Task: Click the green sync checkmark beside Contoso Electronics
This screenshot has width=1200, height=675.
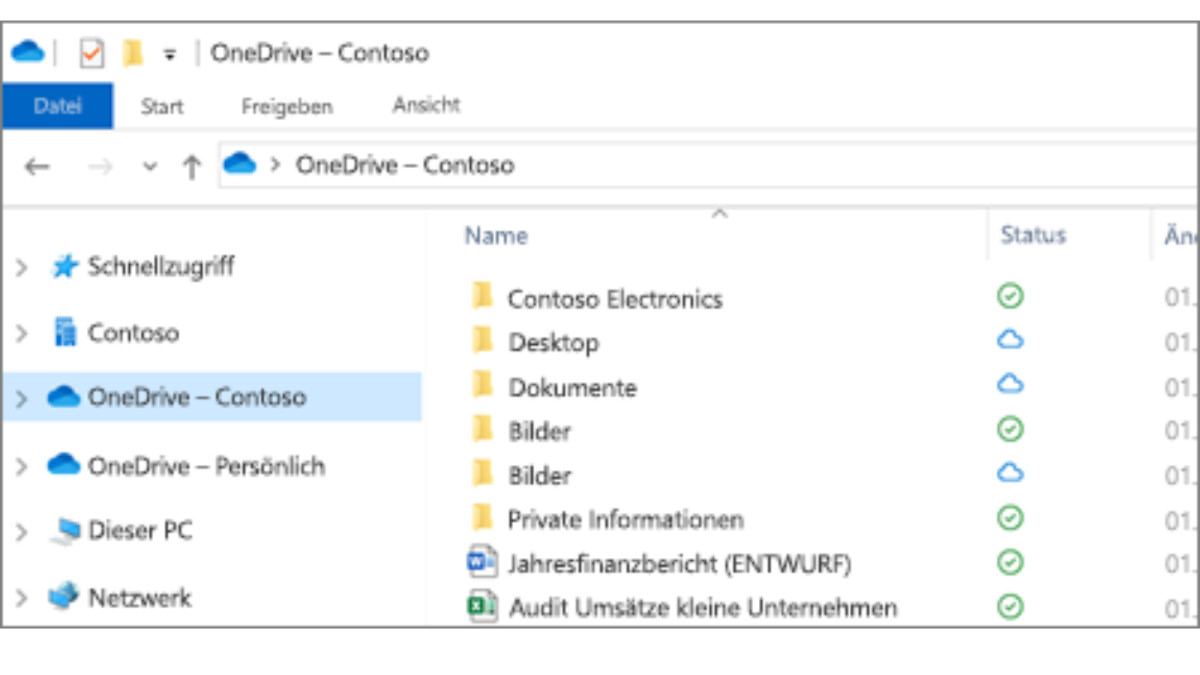Action: [x=1010, y=296]
